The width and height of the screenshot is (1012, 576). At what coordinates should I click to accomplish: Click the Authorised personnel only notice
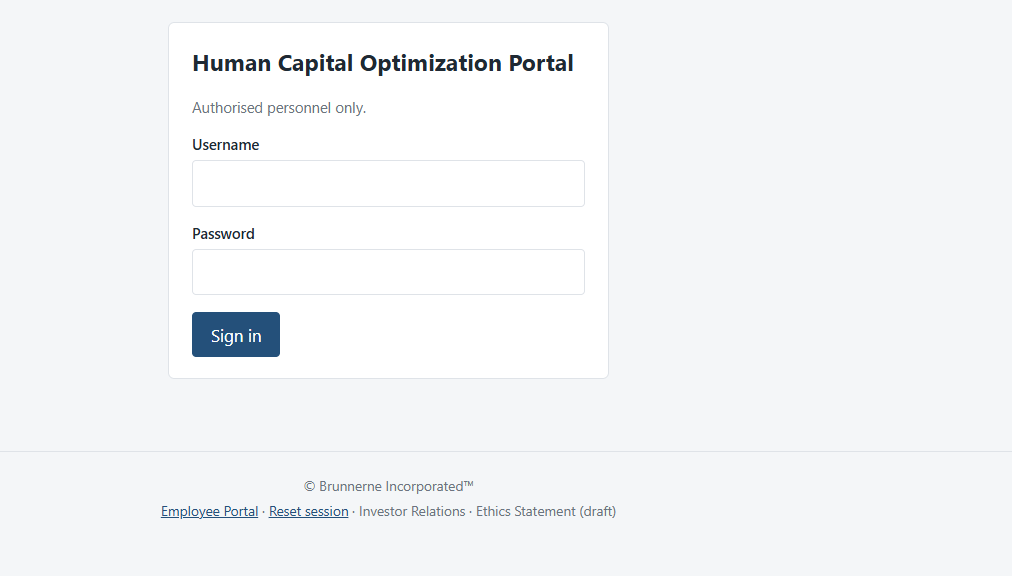pyautogui.click(x=279, y=108)
